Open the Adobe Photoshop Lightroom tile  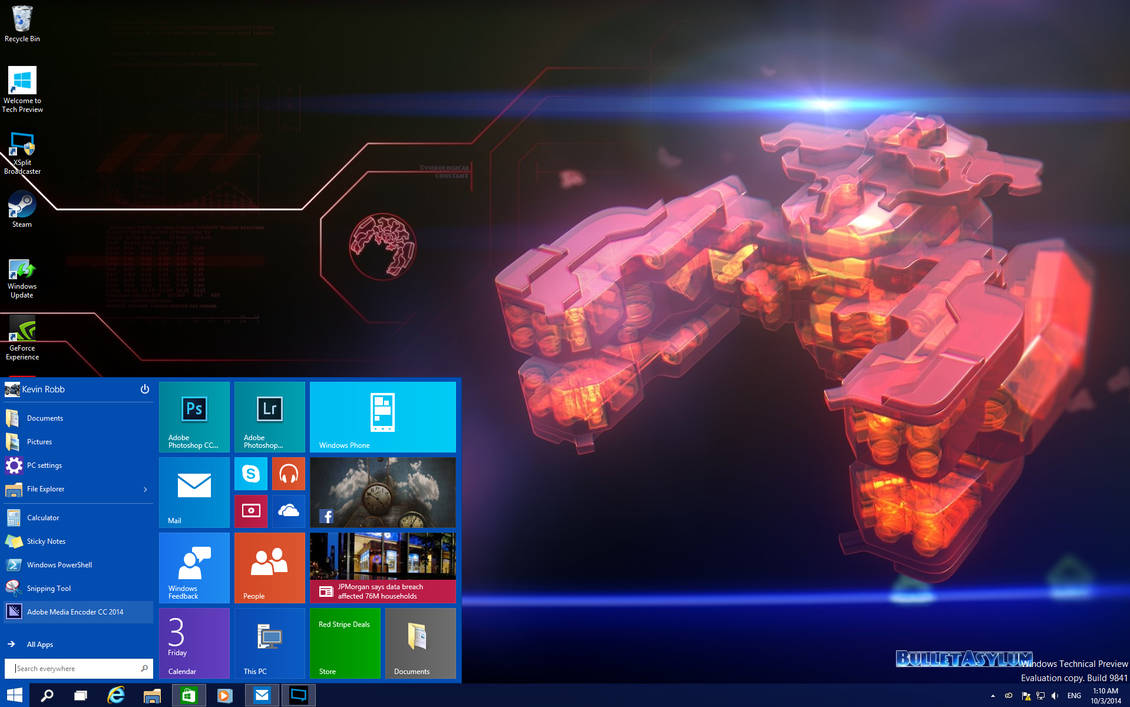click(269, 416)
